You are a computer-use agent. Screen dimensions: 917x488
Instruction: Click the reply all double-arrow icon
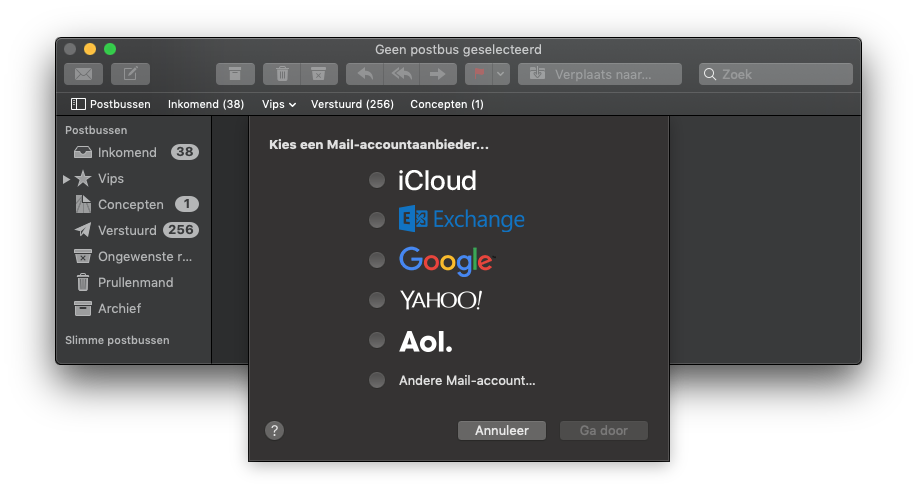[x=402, y=74]
